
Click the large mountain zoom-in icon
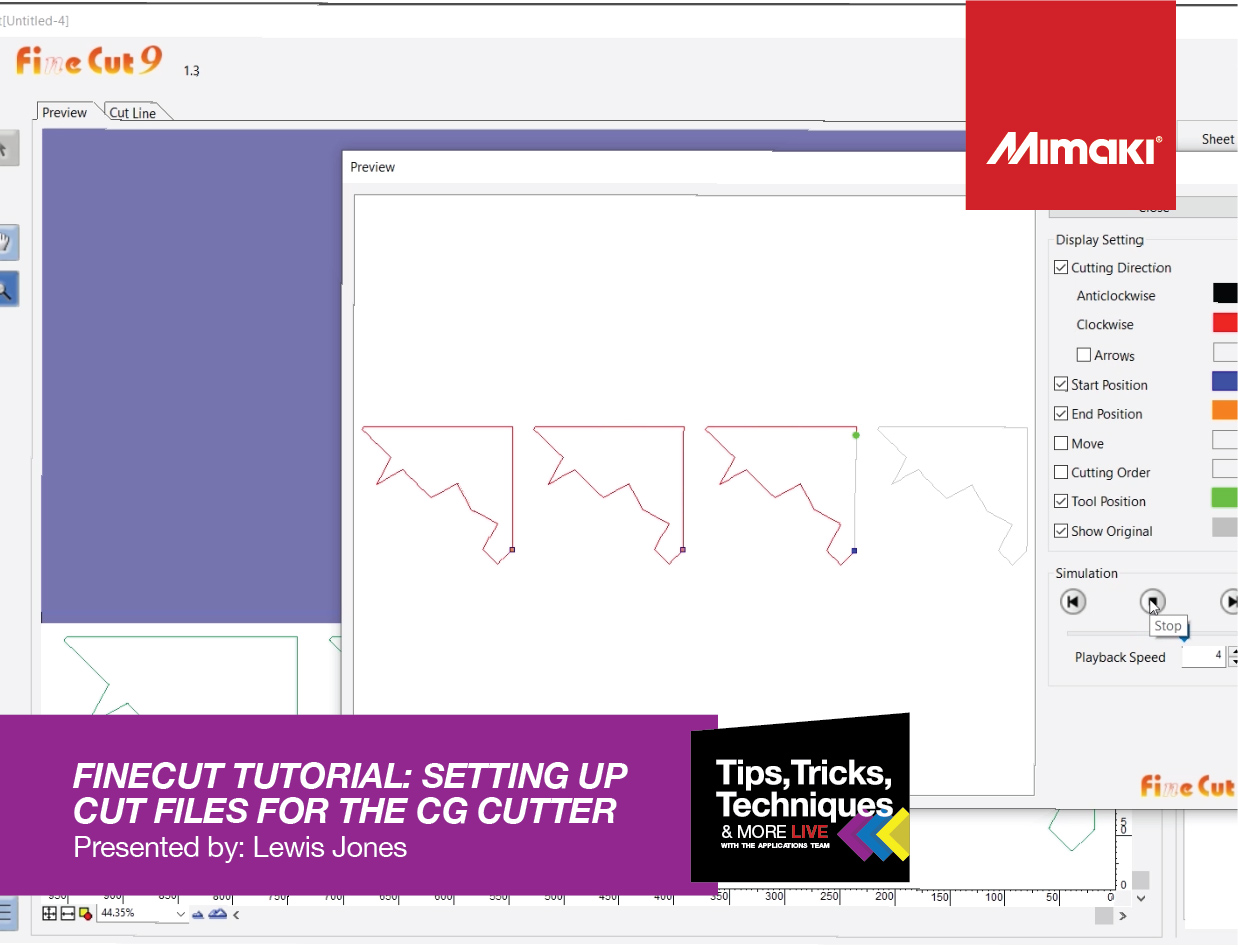coord(217,913)
